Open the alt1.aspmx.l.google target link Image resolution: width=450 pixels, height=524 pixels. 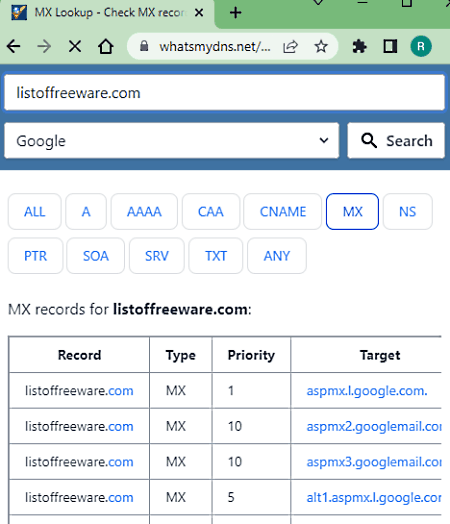point(374,498)
